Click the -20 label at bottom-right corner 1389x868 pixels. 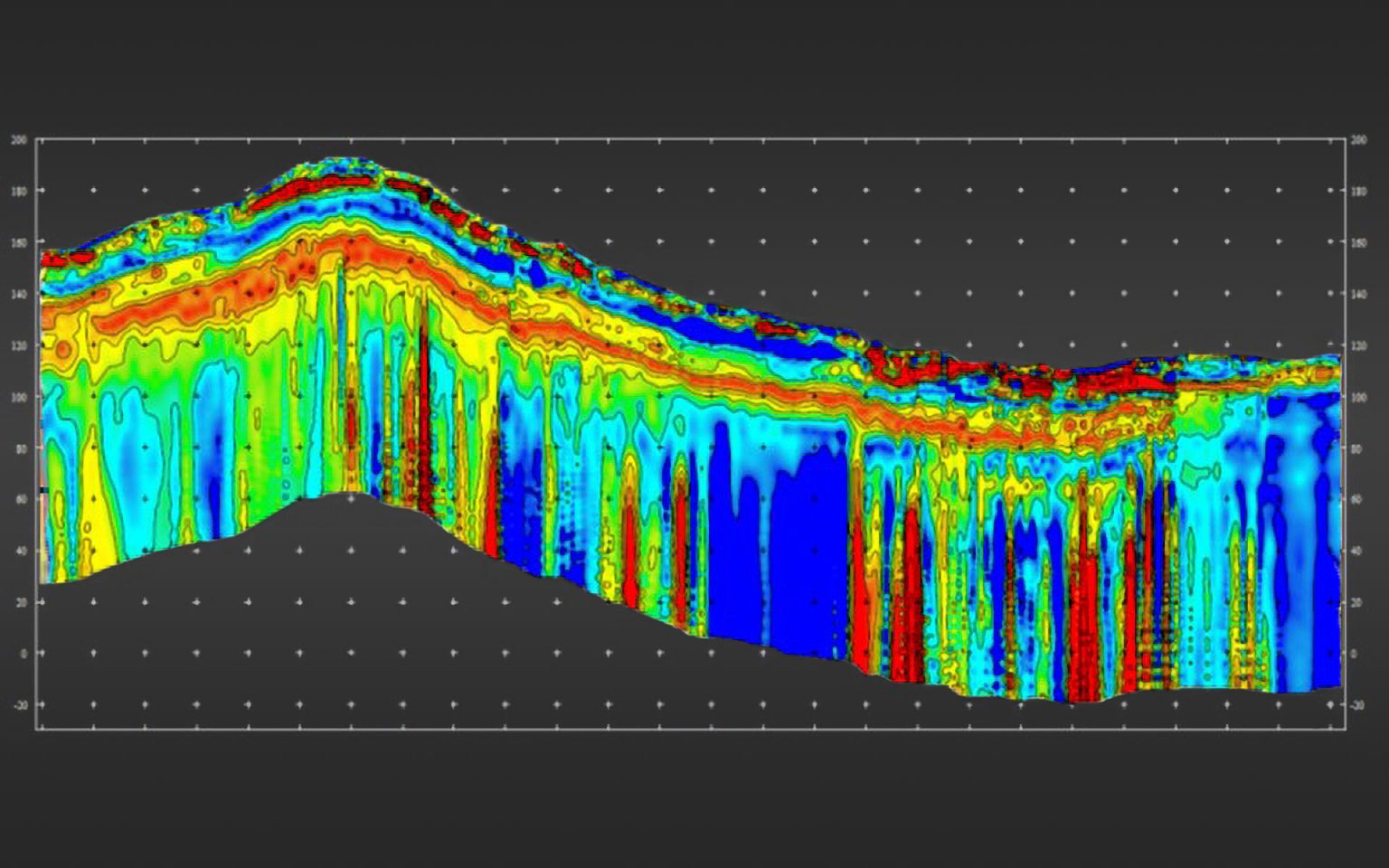point(1356,703)
